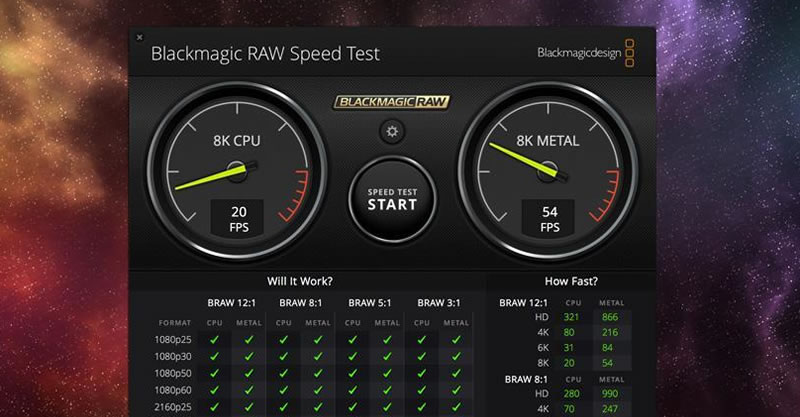This screenshot has width=800, height=417.
Task: Click BRAW 5:1 column header
Action: pyautogui.click(x=369, y=303)
